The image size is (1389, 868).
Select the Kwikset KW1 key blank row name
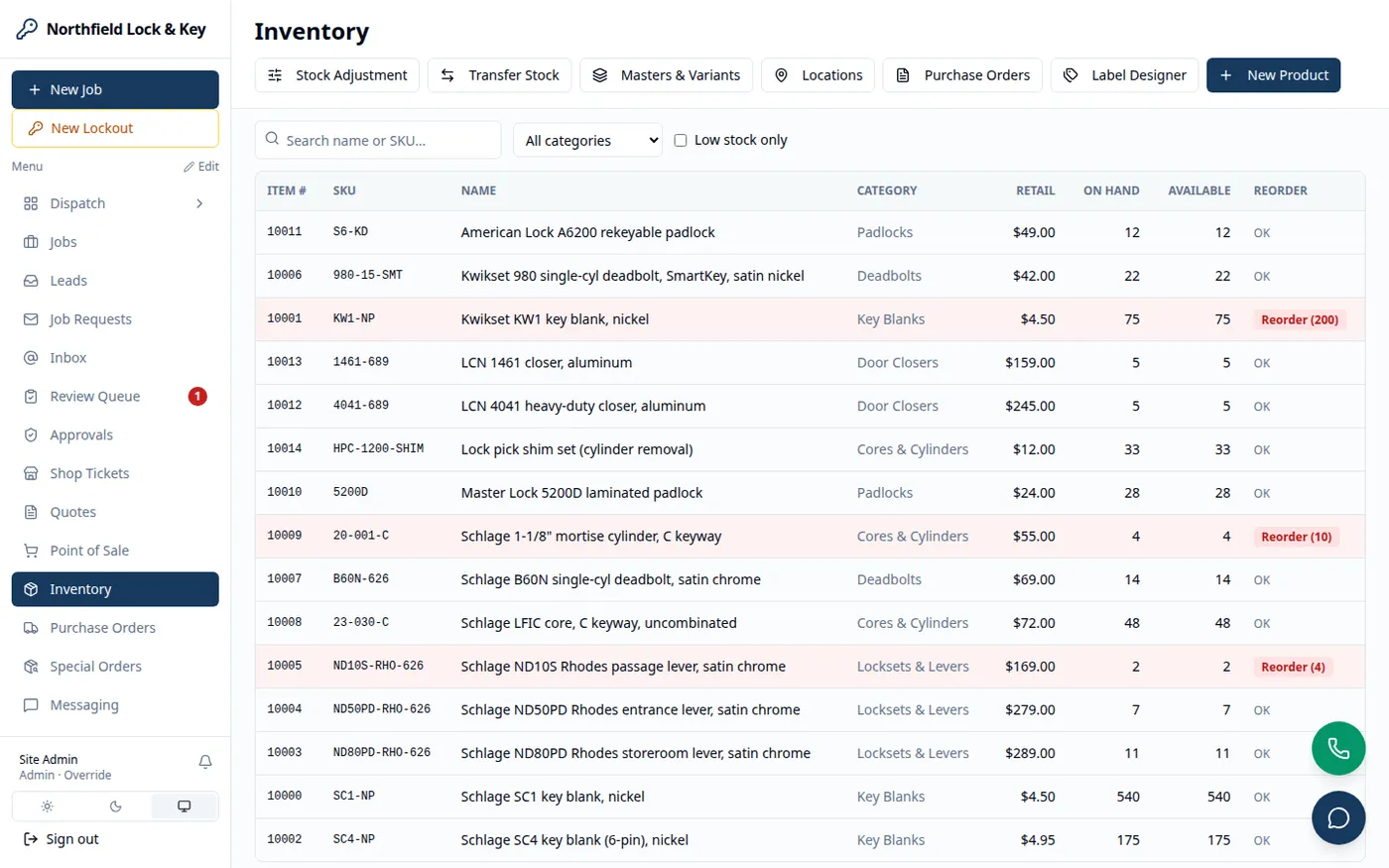pyautogui.click(x=555, y=319)
